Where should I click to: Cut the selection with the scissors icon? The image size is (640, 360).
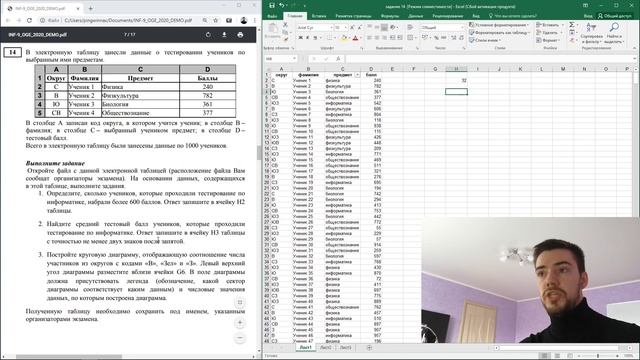[285, 25]
